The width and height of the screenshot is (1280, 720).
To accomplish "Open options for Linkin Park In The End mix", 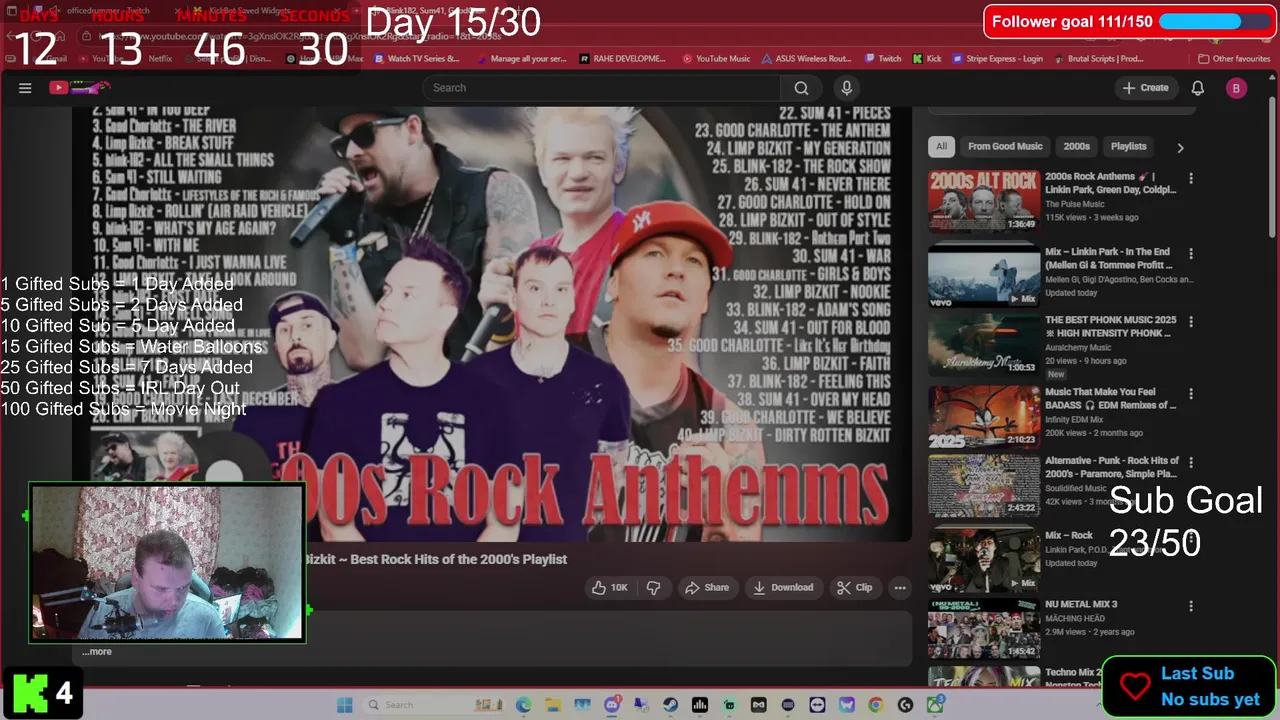I will [1190, 254].
